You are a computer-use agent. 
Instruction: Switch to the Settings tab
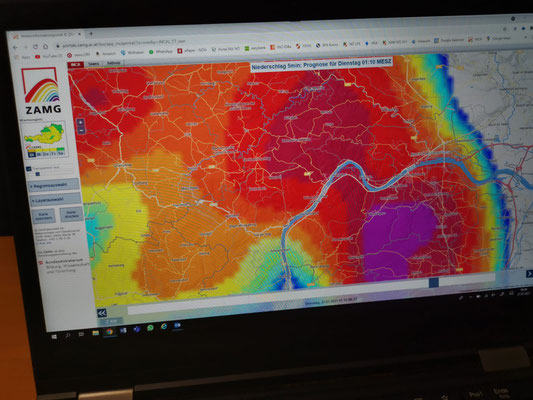[114, 63]
